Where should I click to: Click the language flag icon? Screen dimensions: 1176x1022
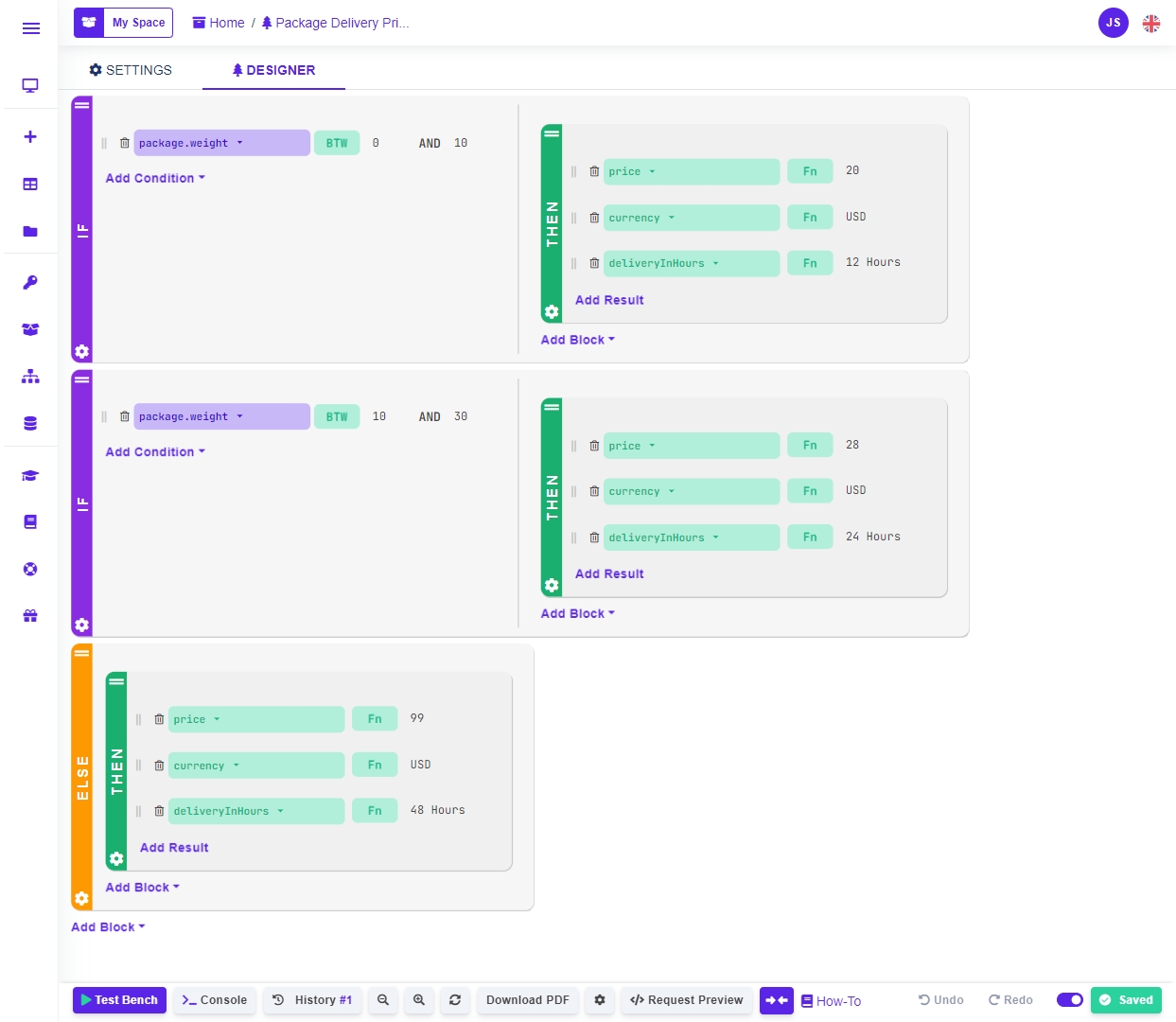pos(1150,24)
